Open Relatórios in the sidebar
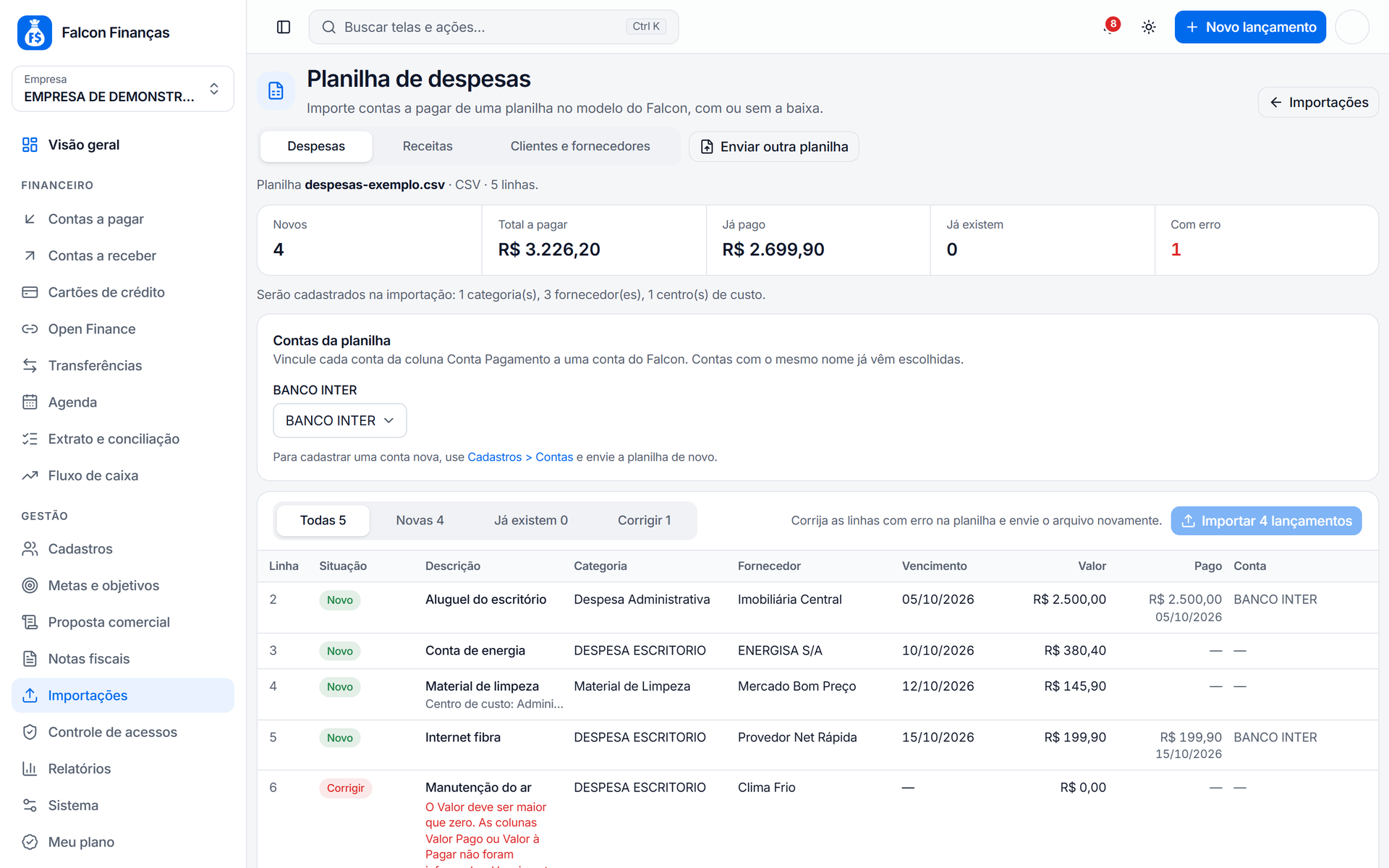The image size is (1389, 868). [x=123, y=769]
